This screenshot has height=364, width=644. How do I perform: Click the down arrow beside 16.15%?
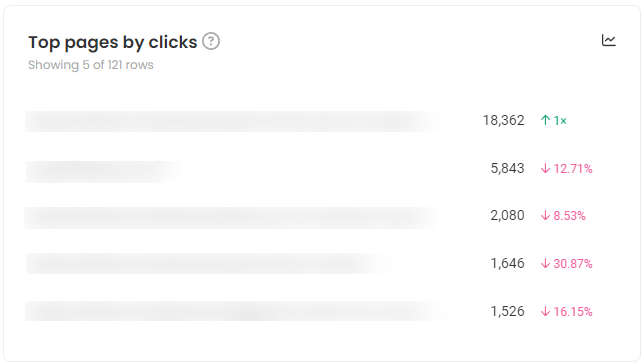click(x=545, y=311)
